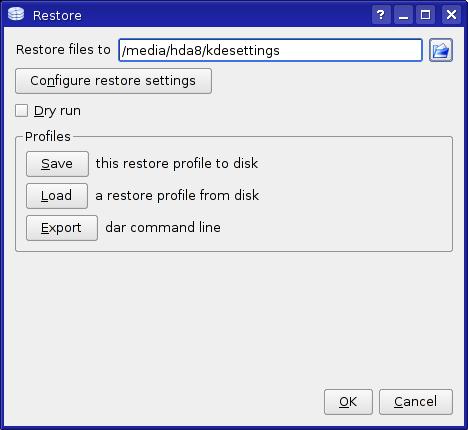The image size is (468, 430).
Task: Click the 'dar command line' text
Action: pyautogui.click(x=163, y=227)
